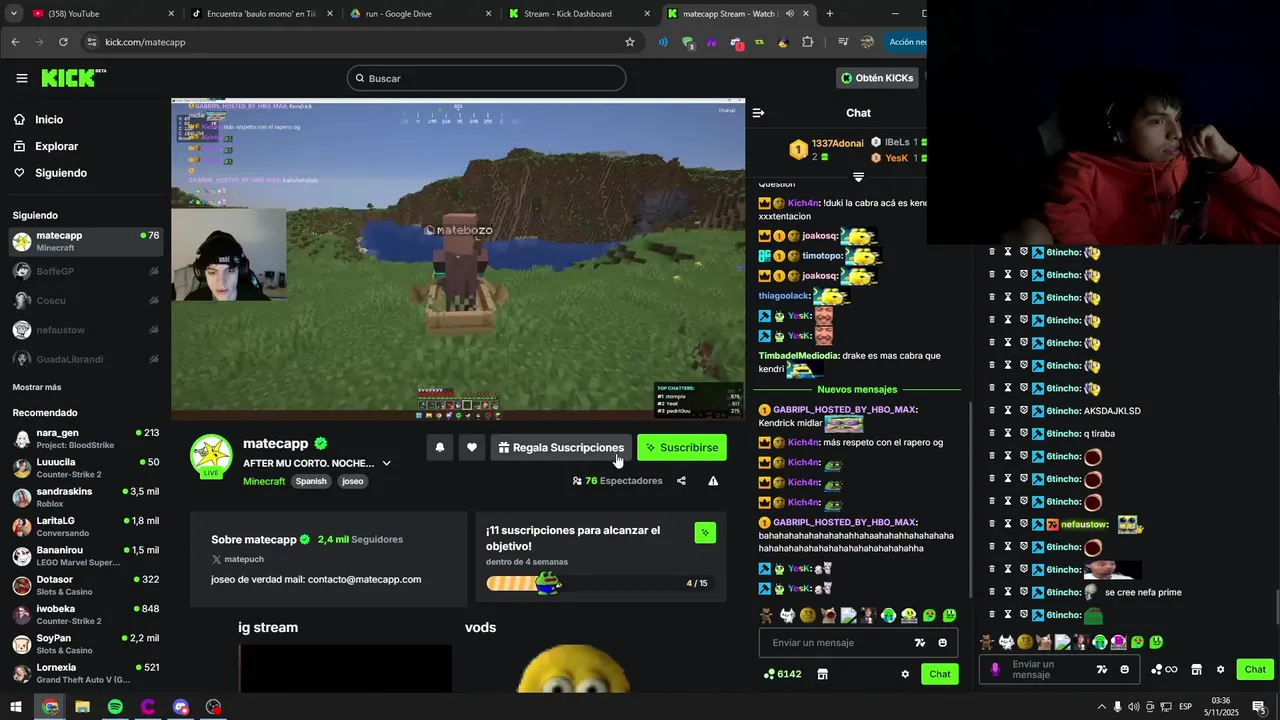Open the media control icon in Chrome toolbar
This screenshot has height=720, width=1280.
(843, 42)
